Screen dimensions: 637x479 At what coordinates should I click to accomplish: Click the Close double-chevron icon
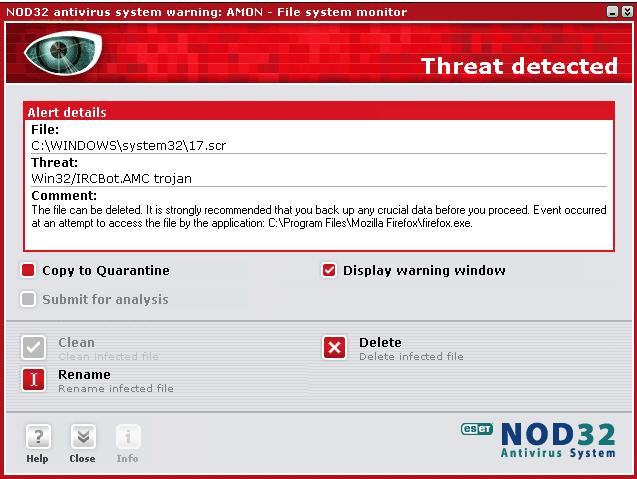83,437
